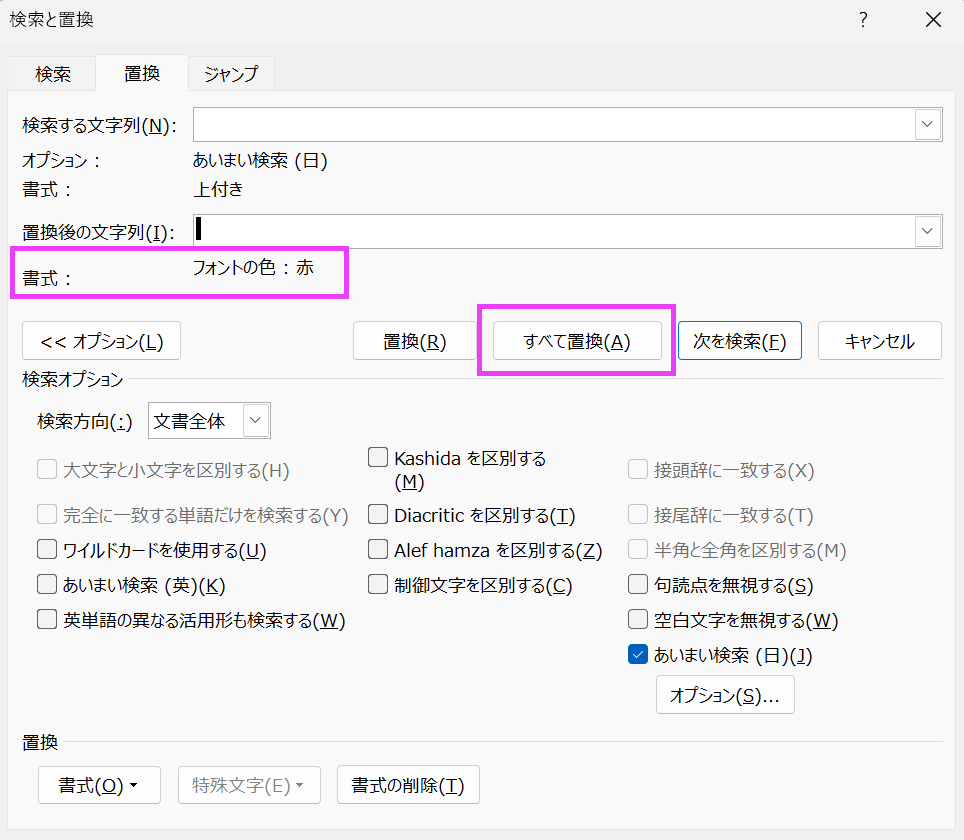
Task: Close the 検索と置換 dialog
Action: pos(932,20)
